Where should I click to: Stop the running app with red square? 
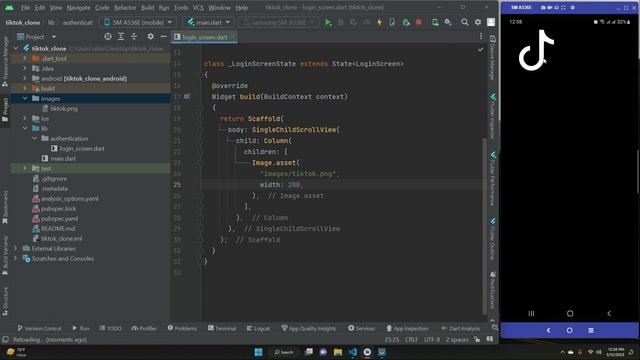click(418, 22)
